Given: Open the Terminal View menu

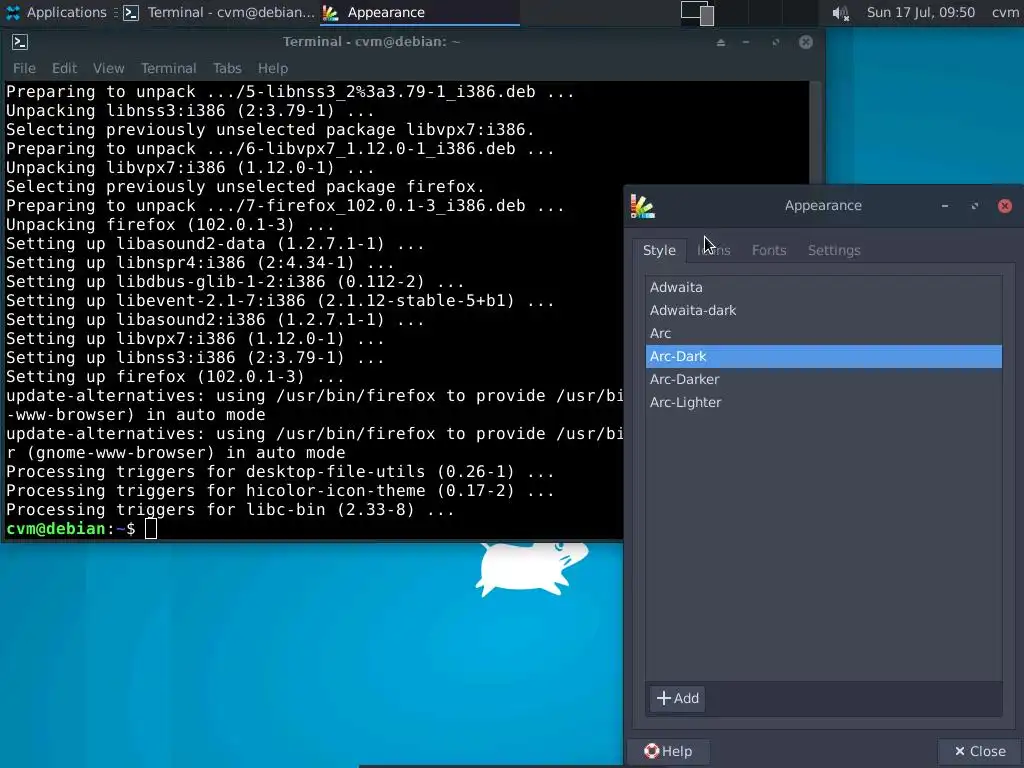Looking at the screenshot, I should point(108,68).
